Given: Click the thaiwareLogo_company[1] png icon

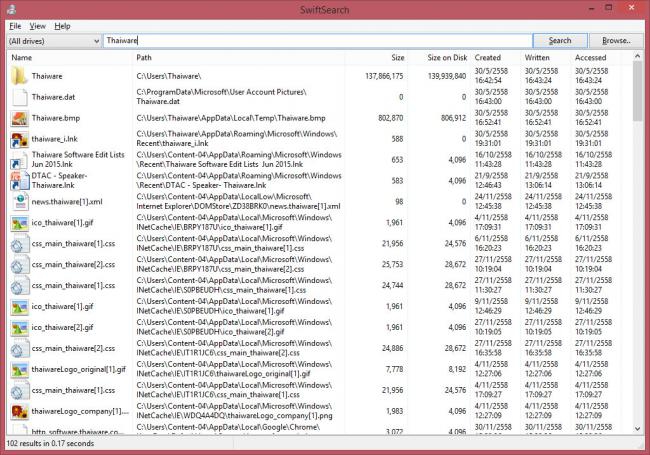Looking at the screenshot, I should pyautogui.click(x=19, y=411).
